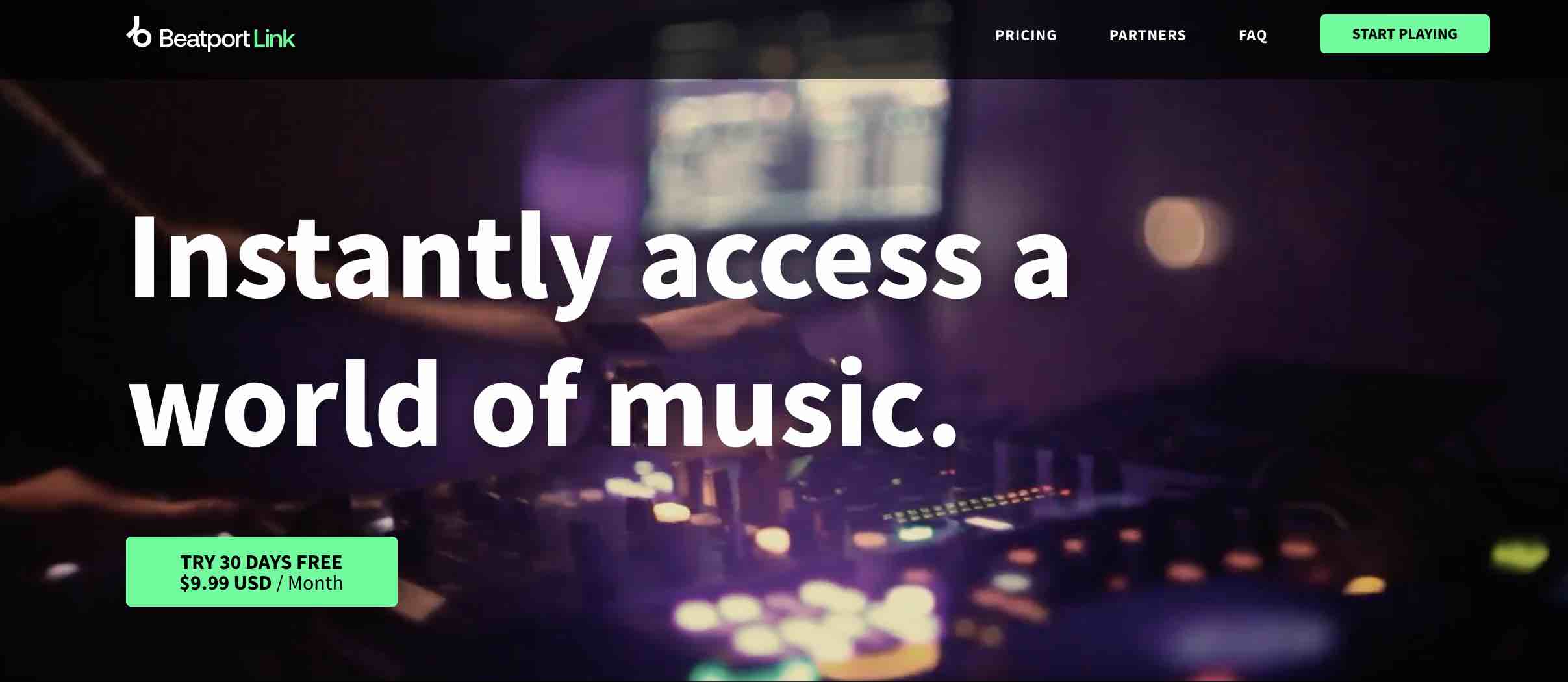Click the glowing green pad at far right
1568x682 pixels.
coord(1519,555)
